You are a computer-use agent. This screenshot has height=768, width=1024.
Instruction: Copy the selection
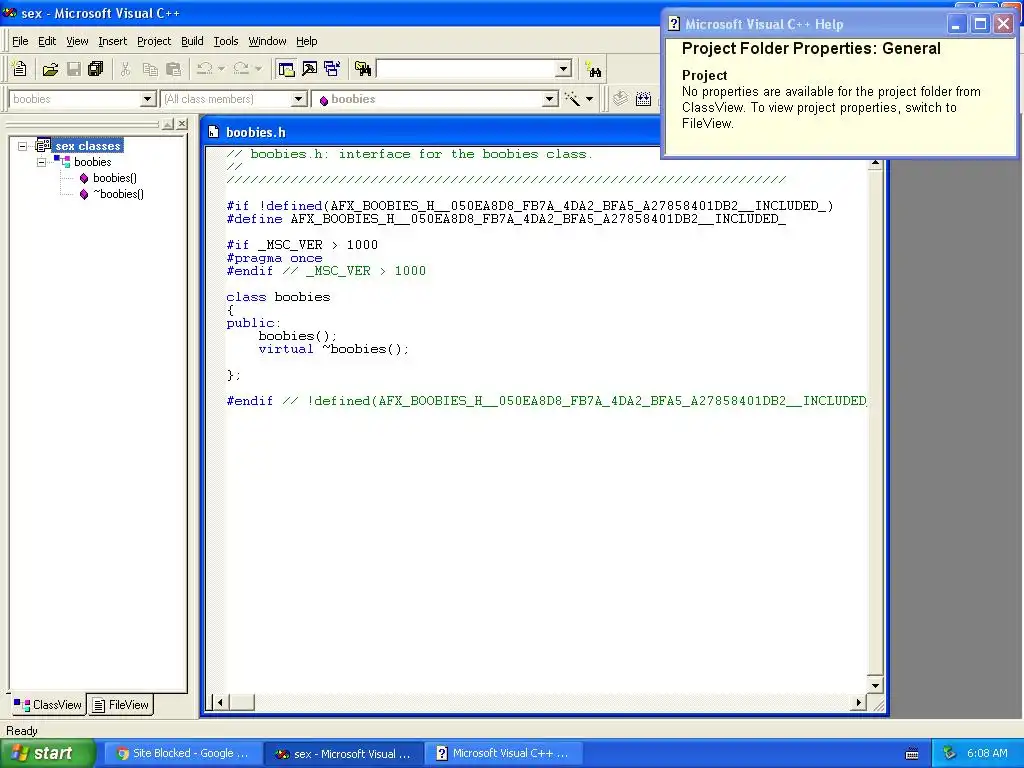[150, 69]
